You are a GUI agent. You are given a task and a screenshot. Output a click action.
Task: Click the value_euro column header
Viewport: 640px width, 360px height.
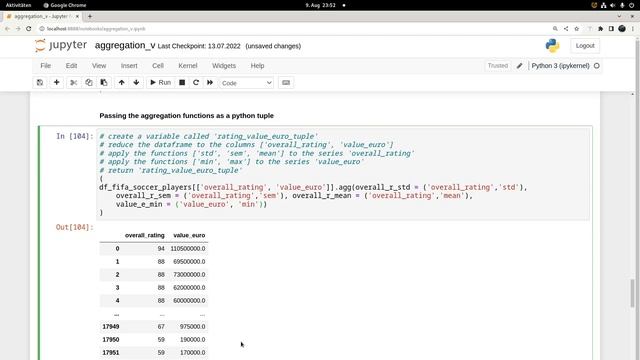[x=189, y=235]
